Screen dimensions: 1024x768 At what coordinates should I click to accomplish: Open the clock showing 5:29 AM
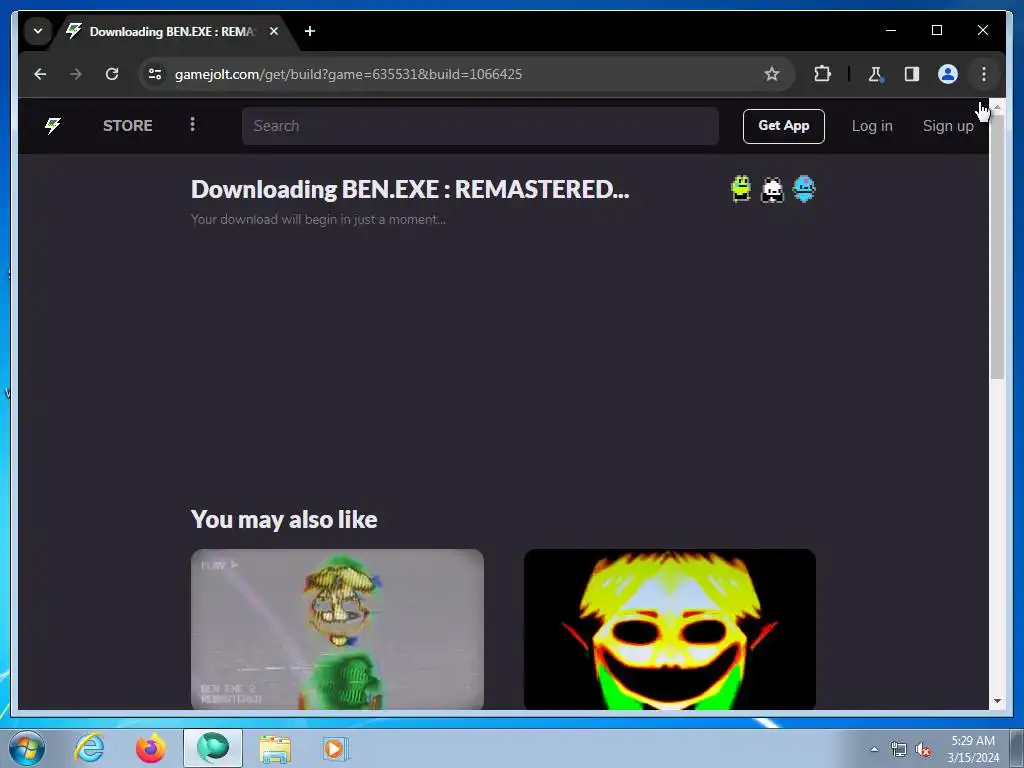973,749
